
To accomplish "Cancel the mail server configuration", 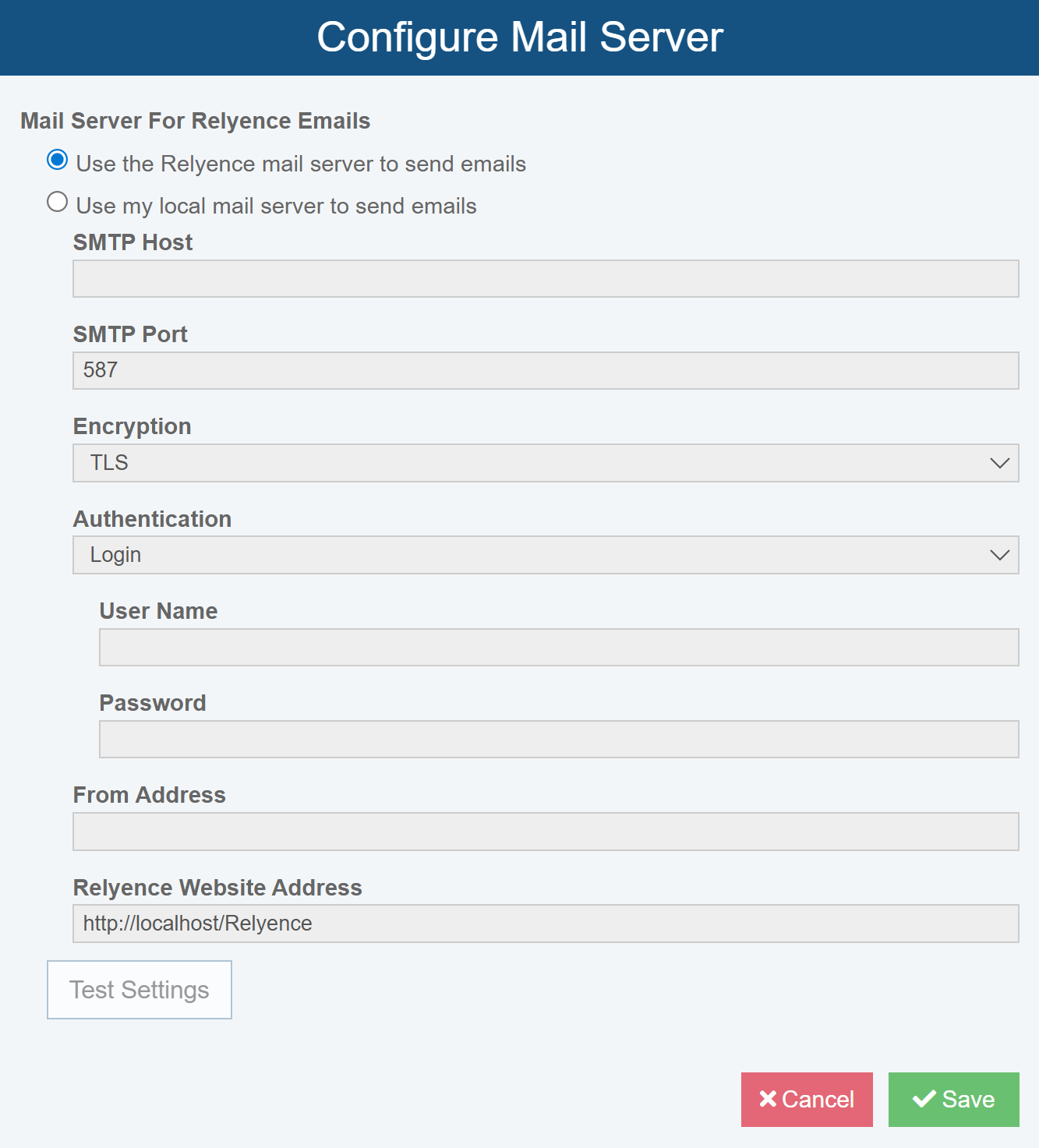I will point(807,1100).
